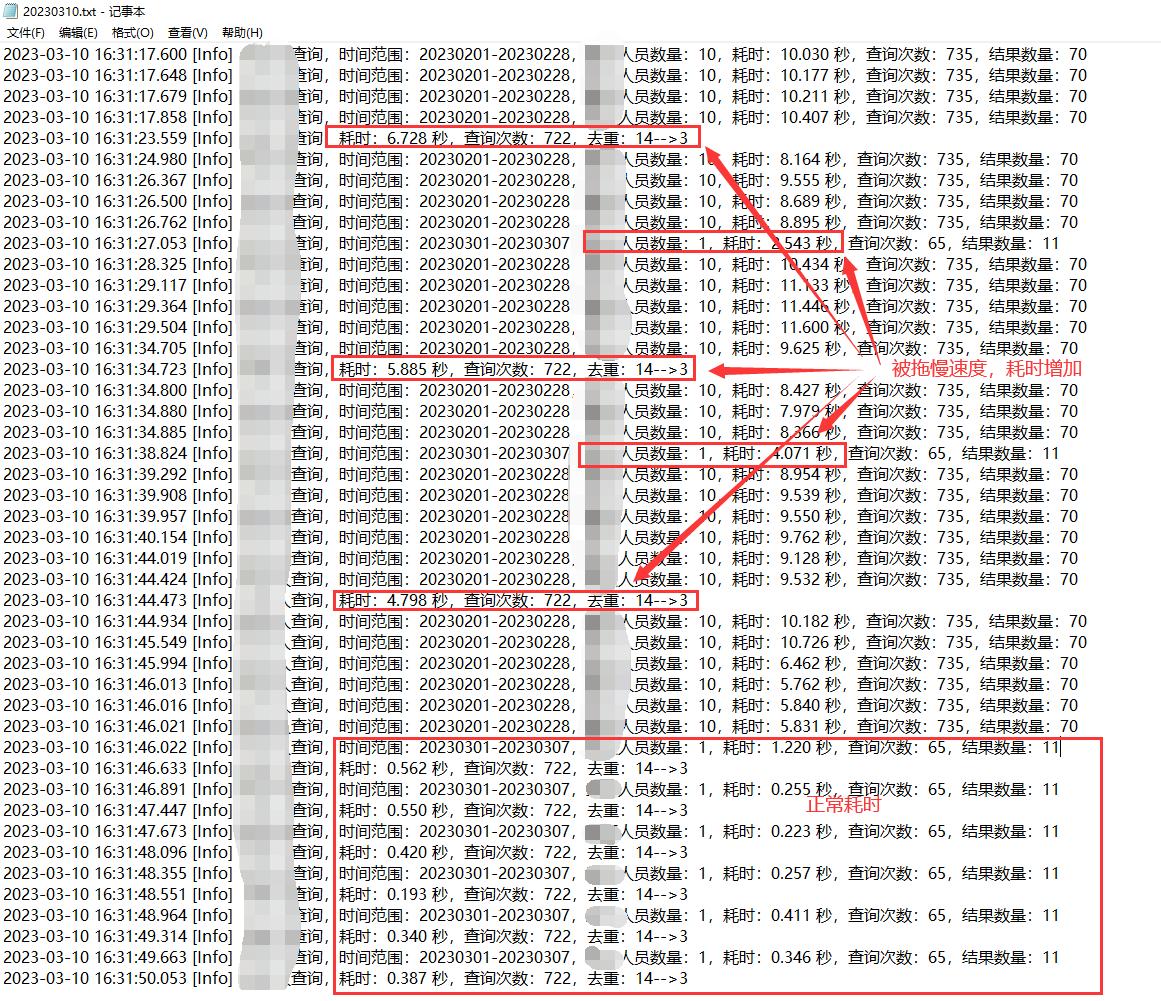Open the 帮助(H) menu
The height and width of the screenshot is (1001, 1161).
click(x=242, y=33)
